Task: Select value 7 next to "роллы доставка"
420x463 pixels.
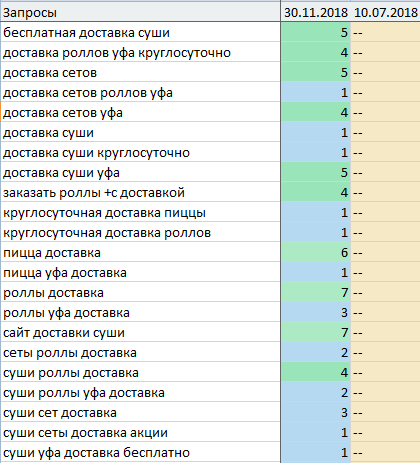Action: click(316, 292)
